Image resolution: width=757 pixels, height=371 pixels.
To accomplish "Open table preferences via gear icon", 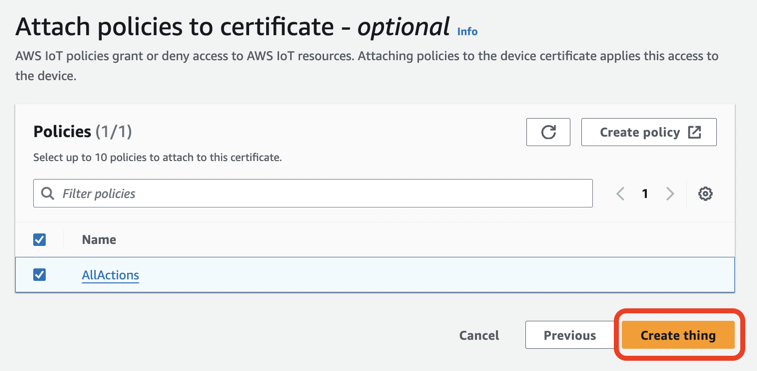I will tap(705, 194).
